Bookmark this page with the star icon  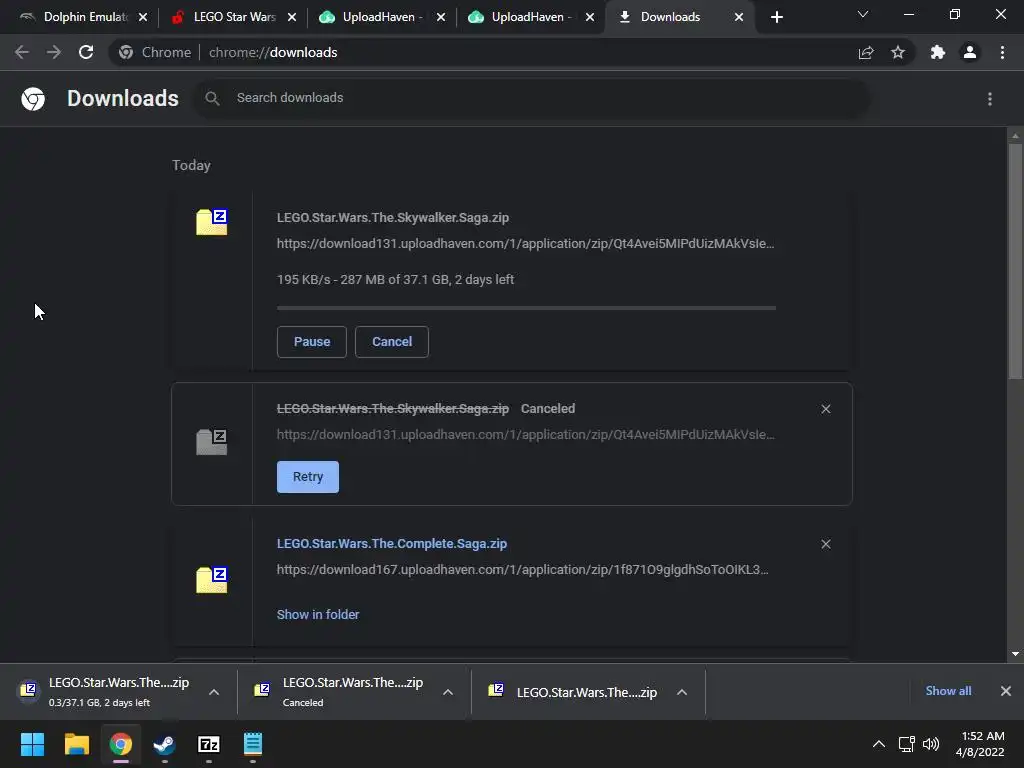[x=898, y=52]
